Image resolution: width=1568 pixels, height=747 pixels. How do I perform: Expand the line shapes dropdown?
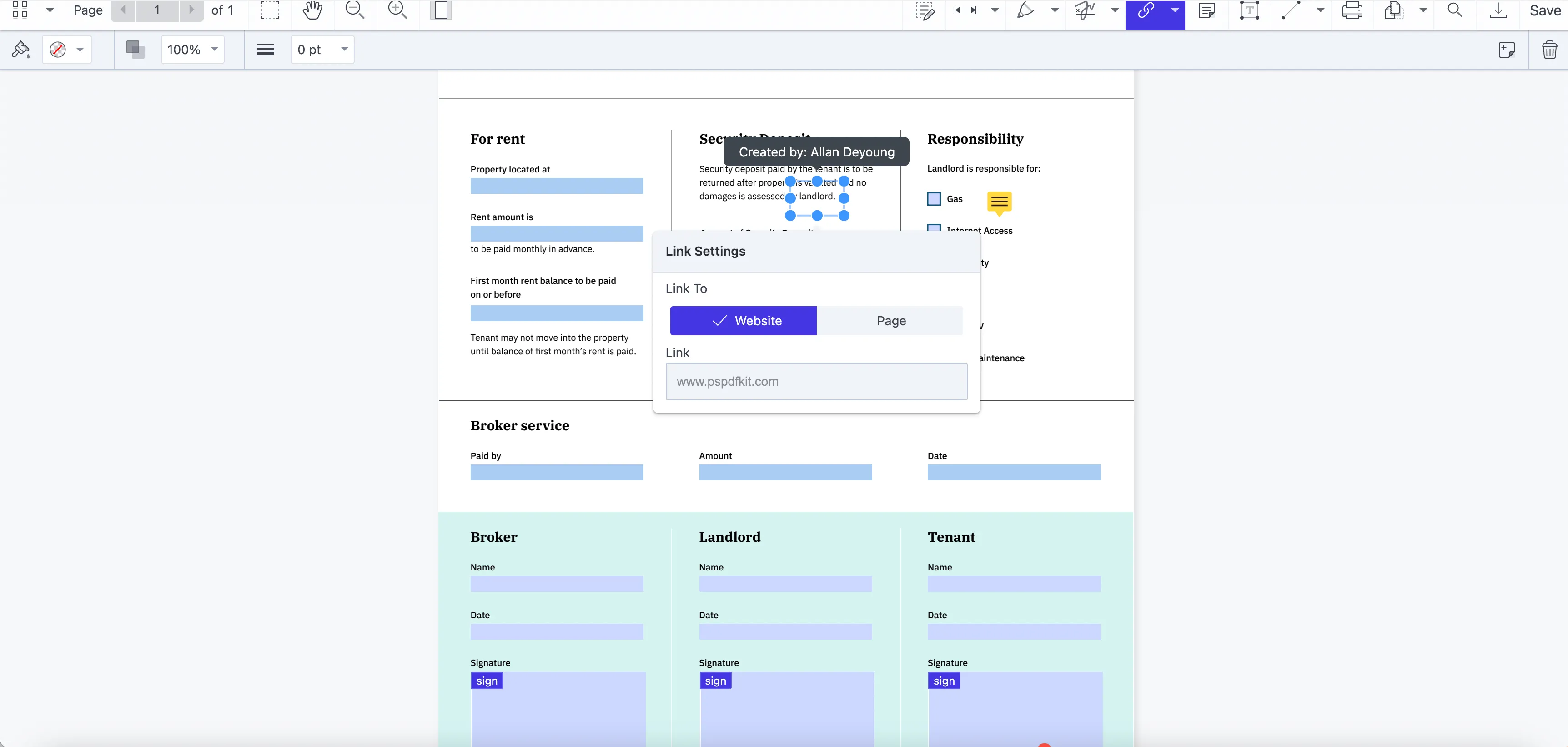(x=1320, y=10)
